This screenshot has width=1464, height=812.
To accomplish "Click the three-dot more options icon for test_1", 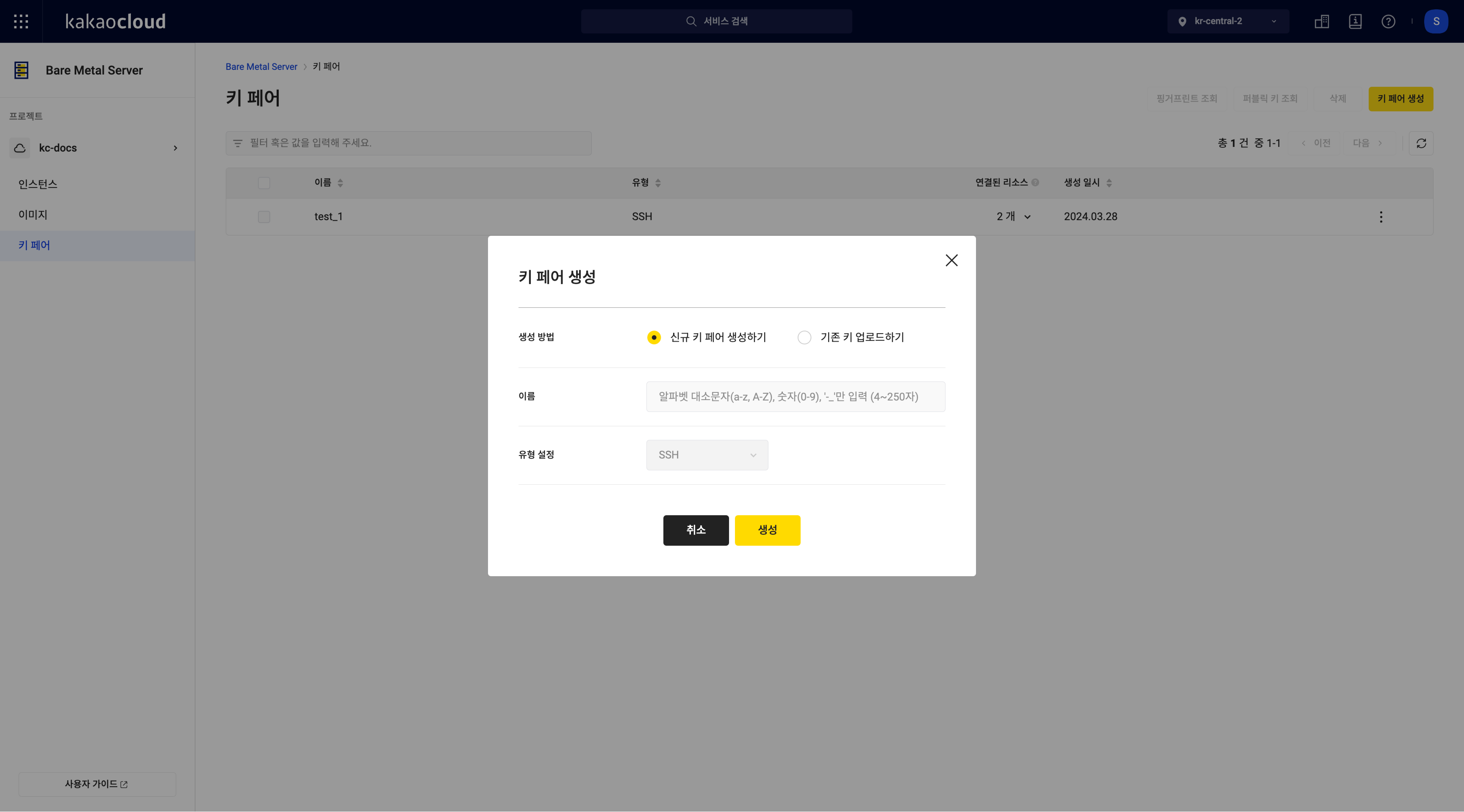I will pos(1381,217).
